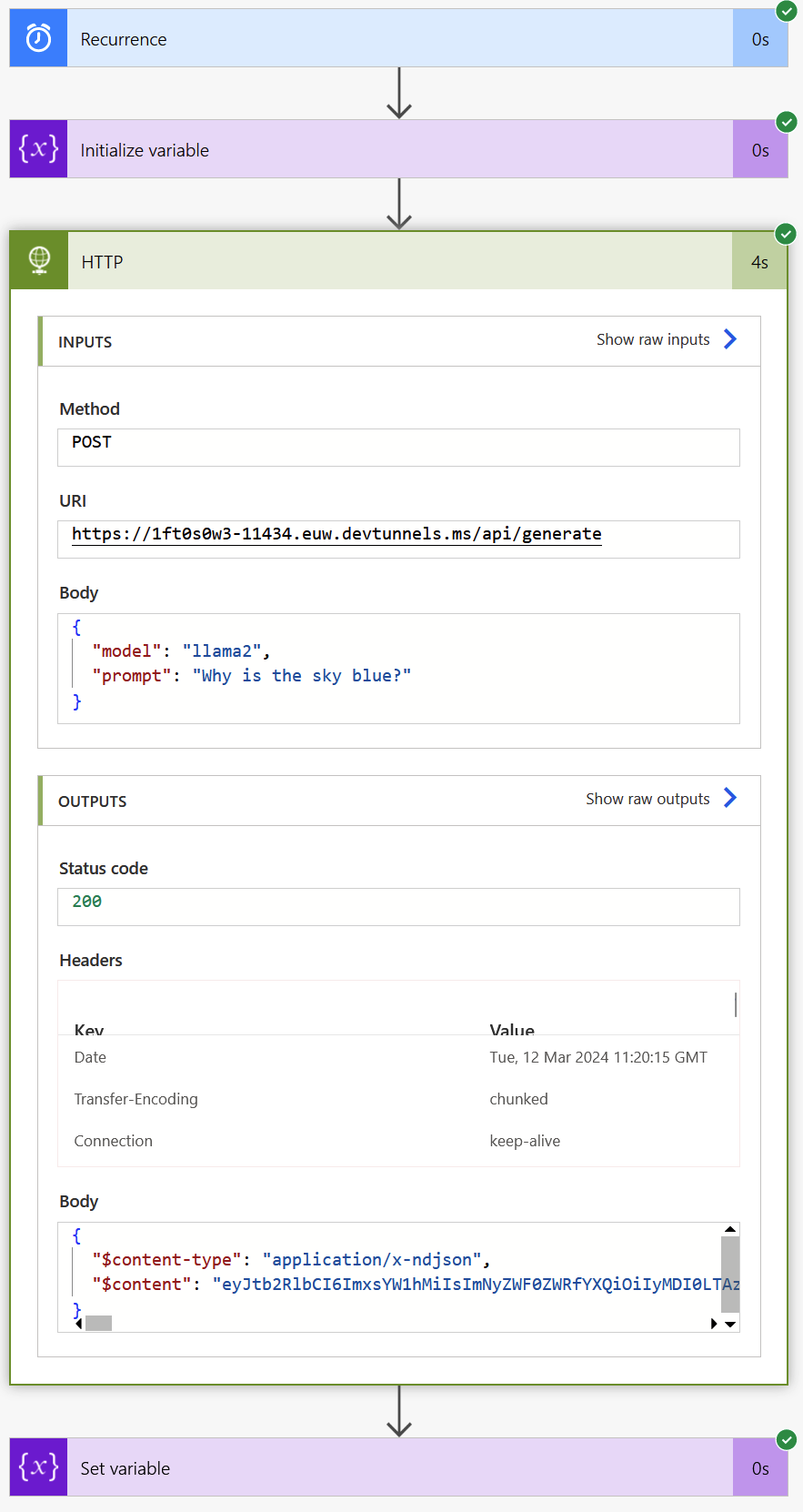
Task: Click the output Body vertical scrollbar thumb
Action: click(x=730, y=1275)
